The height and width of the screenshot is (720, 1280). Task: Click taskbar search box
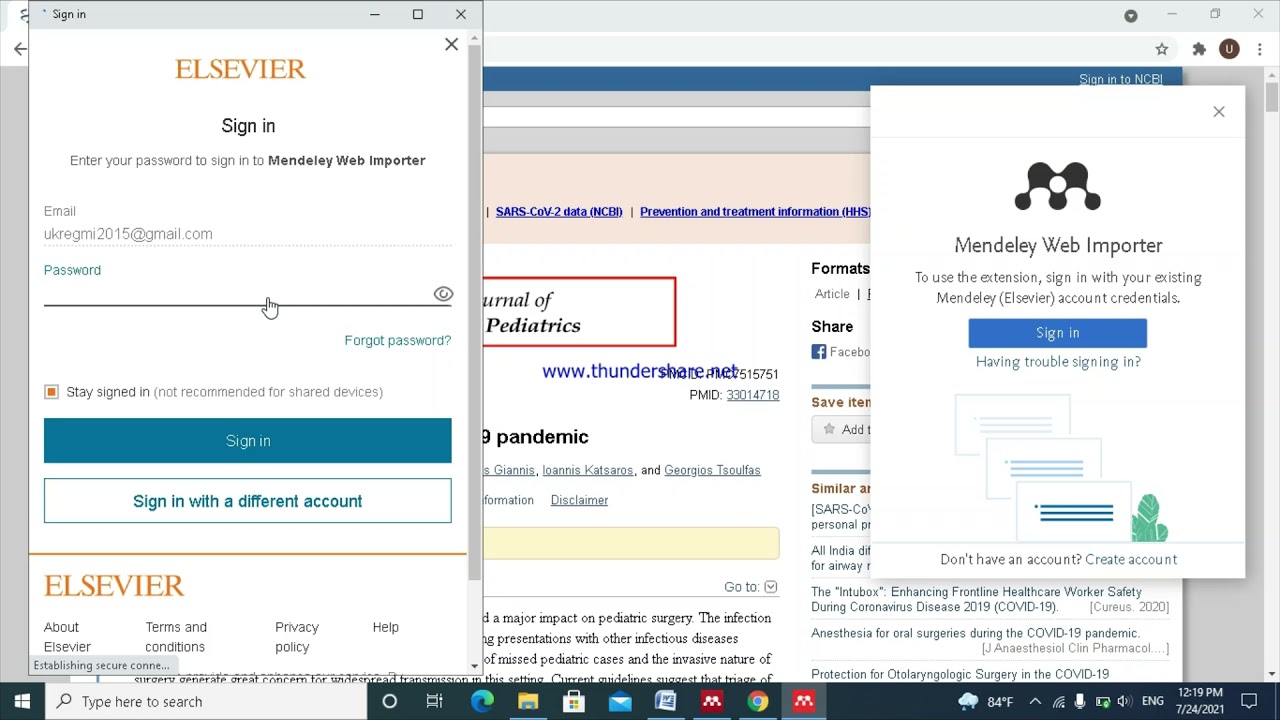(x=207, y=702)
